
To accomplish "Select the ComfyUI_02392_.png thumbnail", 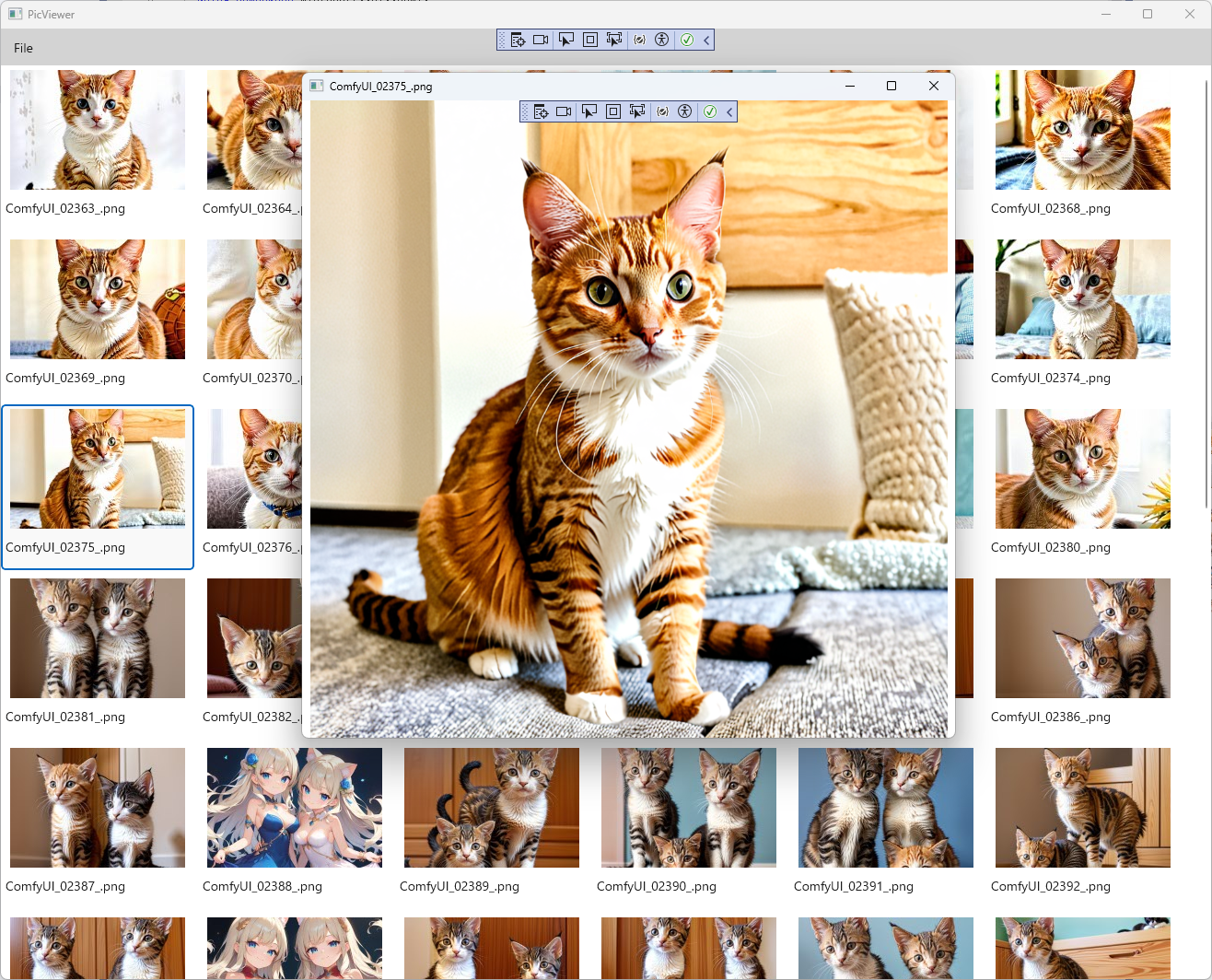I will pyautogui.click(x=1083, y=808).
